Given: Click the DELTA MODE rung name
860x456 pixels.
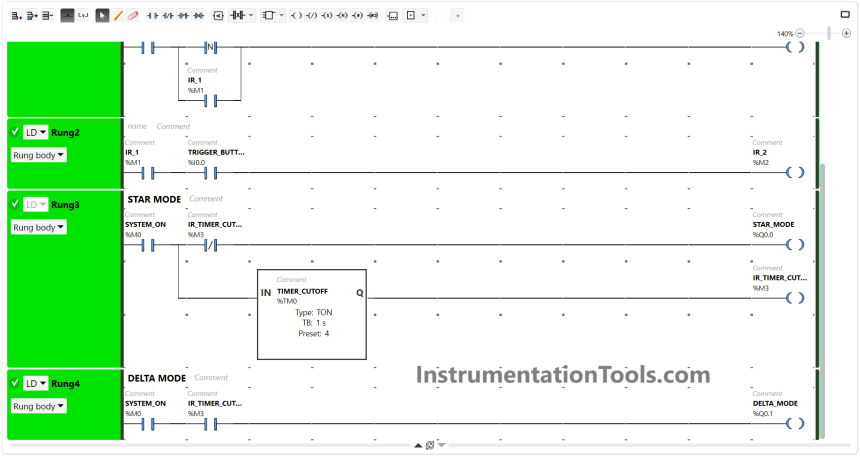Looking at the screenshot, I should [x=157, y=378].
